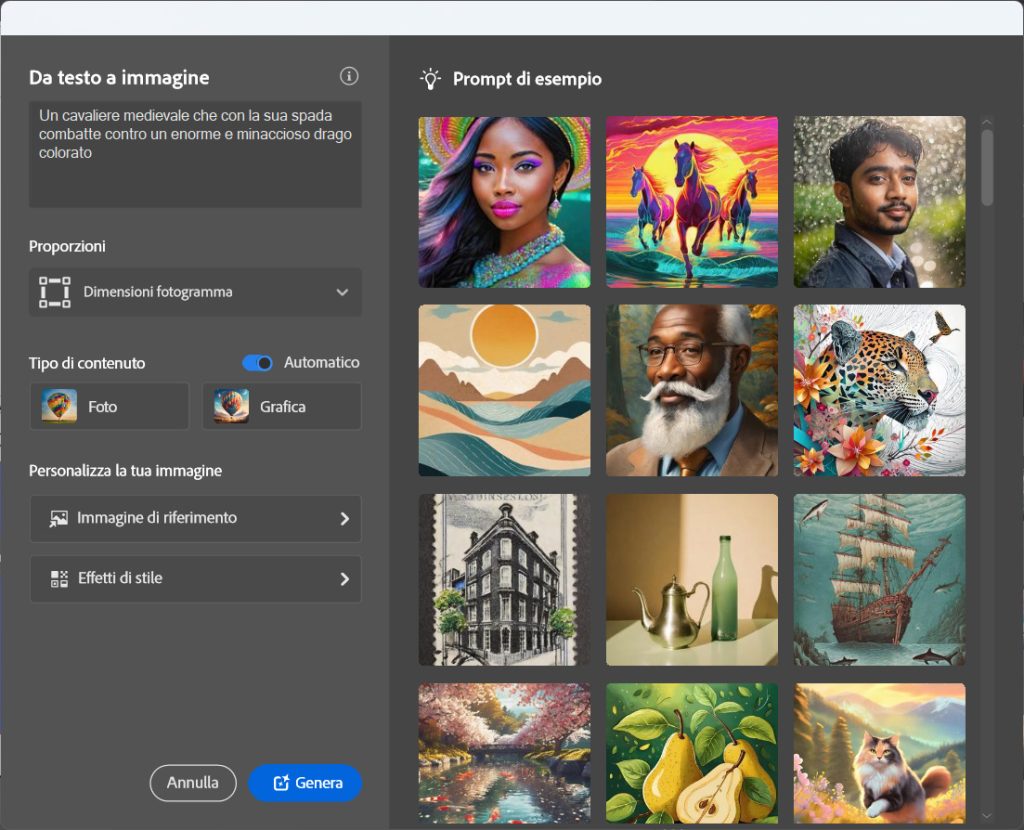Click the scrollbar down arrow
This screenshot has height=830, width=1024.
click(987, 815)
